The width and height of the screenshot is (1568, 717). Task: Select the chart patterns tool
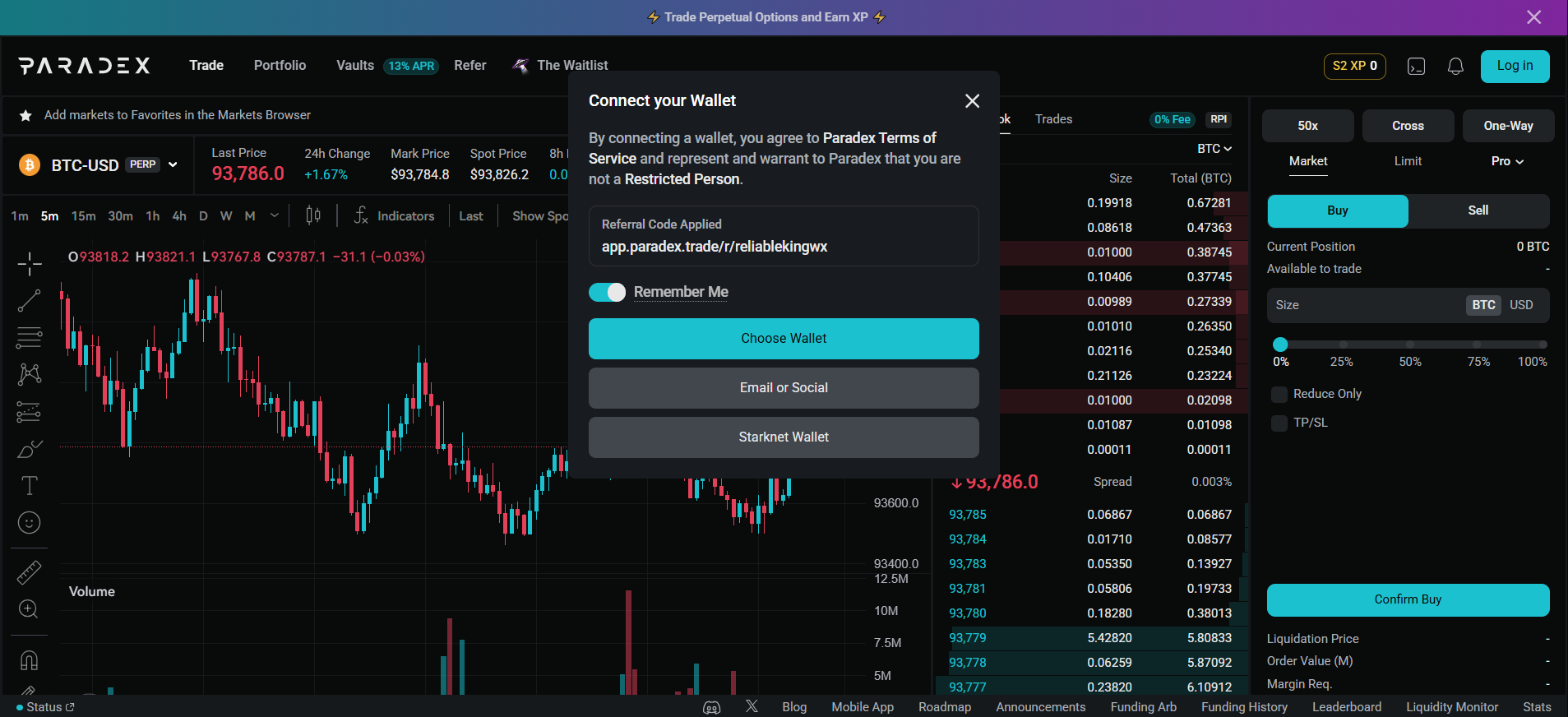pos(30,374)
